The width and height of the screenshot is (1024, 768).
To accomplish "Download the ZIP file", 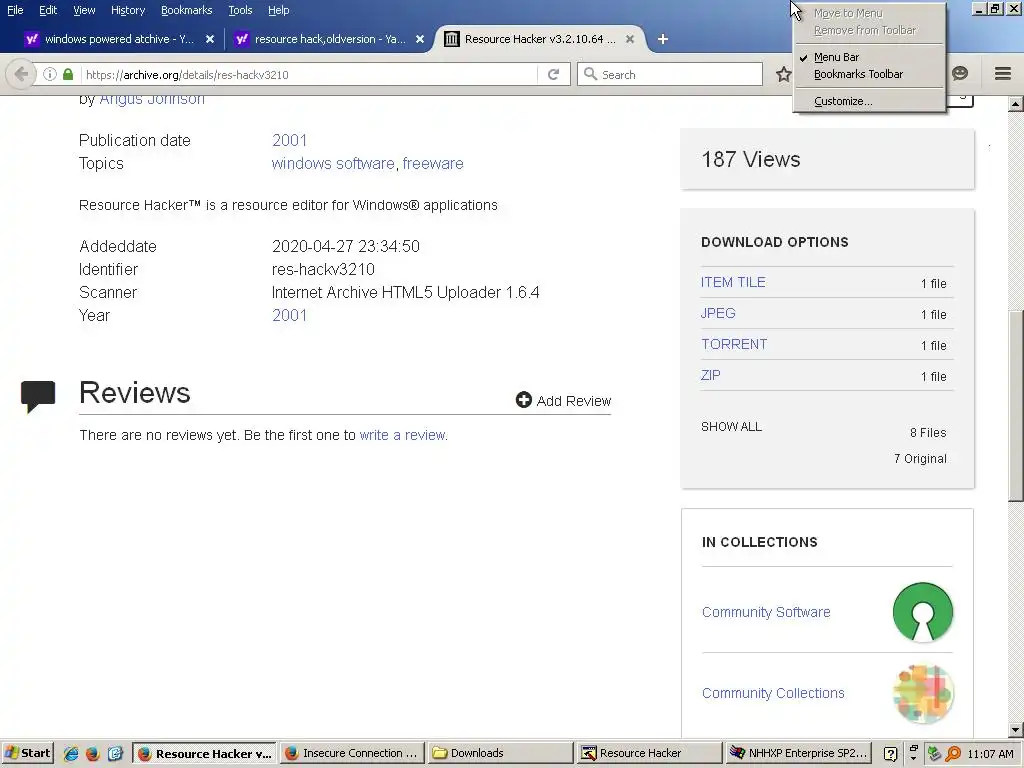I will pyautogui.click(x=711, y=376).
